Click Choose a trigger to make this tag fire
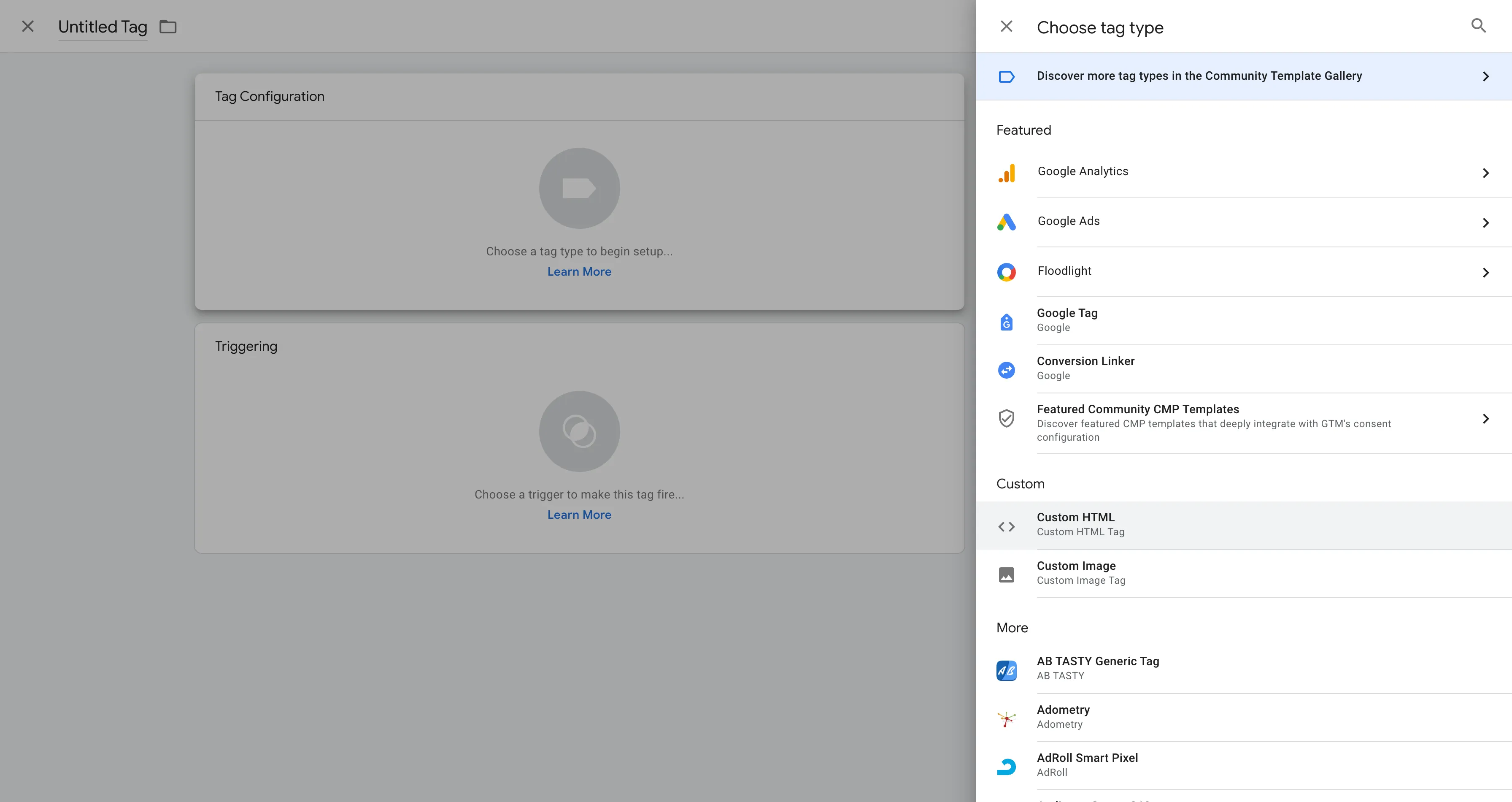Viewport: 1512px width, 802px height. pos(579,494)
